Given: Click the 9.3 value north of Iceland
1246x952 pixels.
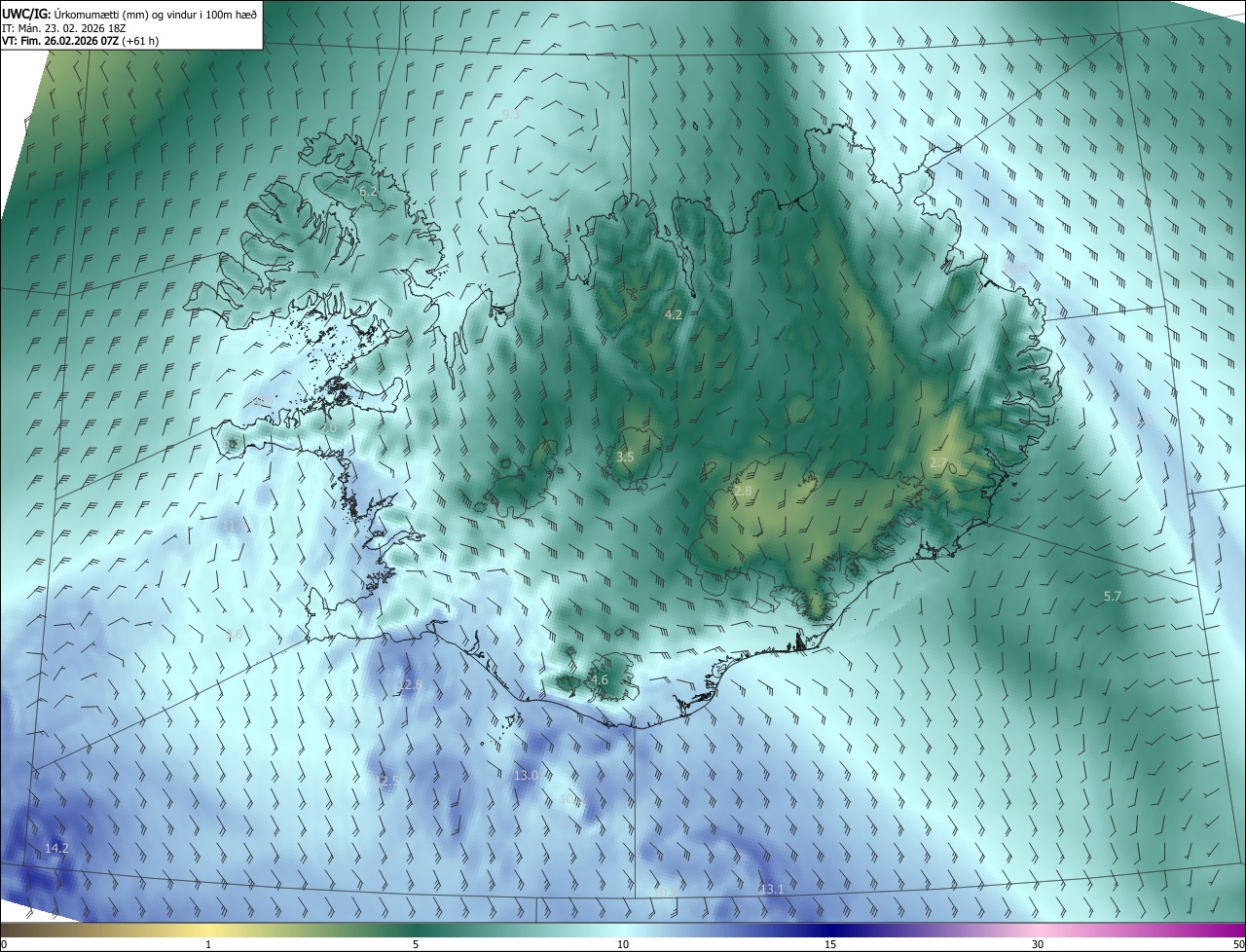Looking at the screenshot, I should 511,114.
